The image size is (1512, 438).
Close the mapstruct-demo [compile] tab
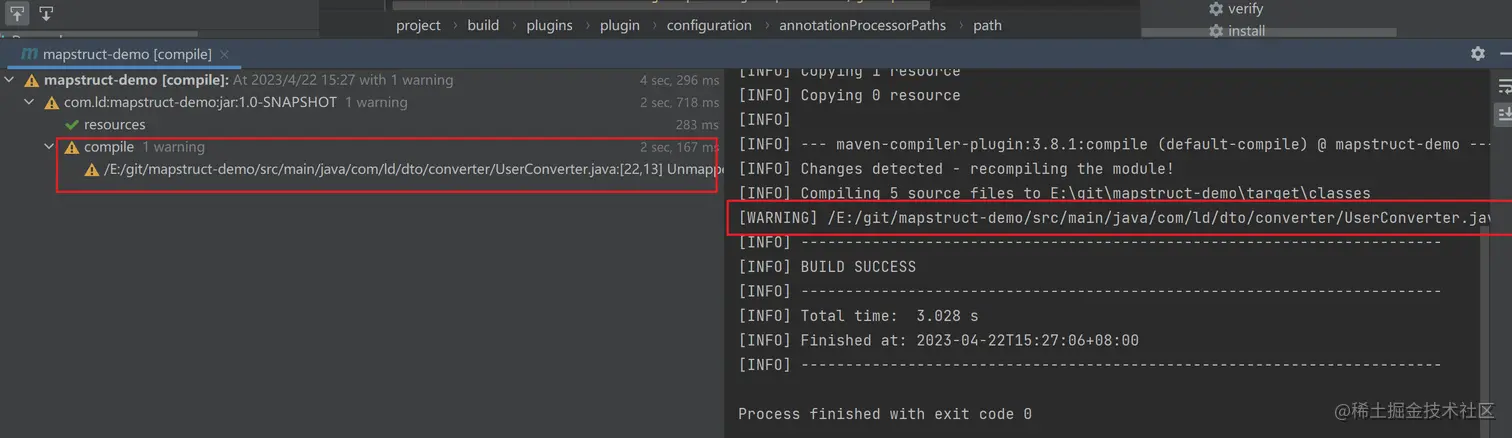click(x=224, y=54)
